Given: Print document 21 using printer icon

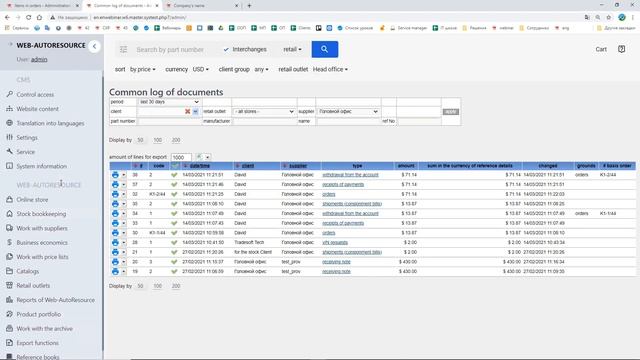Looking at the screenshot, I should point(115,252).
